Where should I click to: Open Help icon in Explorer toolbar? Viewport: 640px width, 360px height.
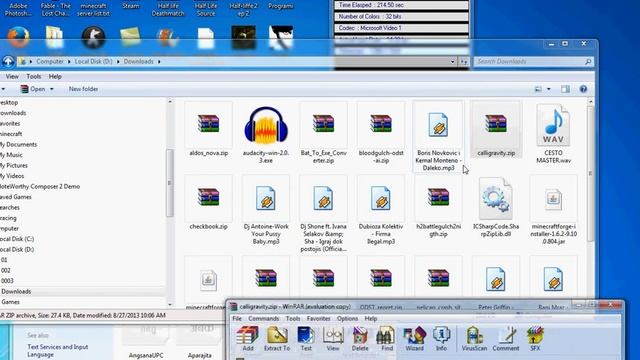point(583,89)
